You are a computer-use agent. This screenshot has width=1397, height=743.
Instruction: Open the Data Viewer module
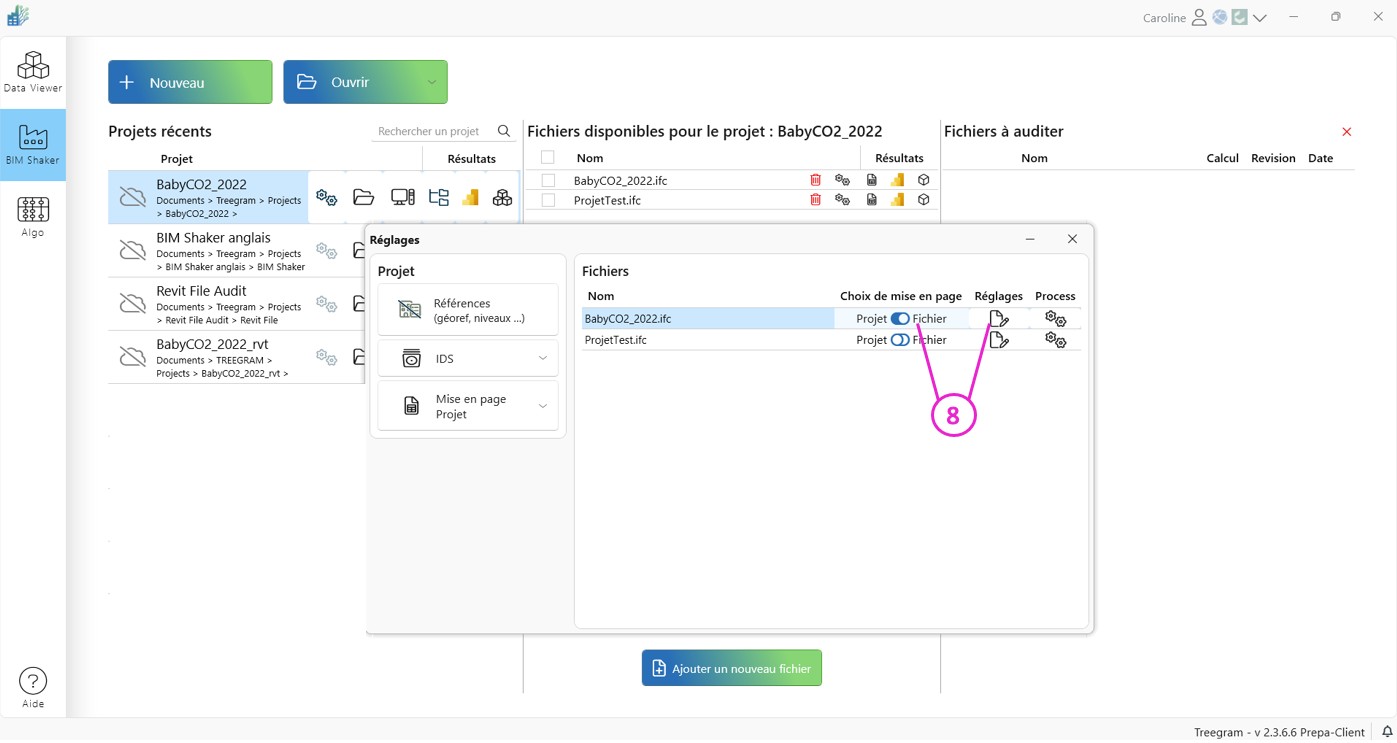[32, 72]
